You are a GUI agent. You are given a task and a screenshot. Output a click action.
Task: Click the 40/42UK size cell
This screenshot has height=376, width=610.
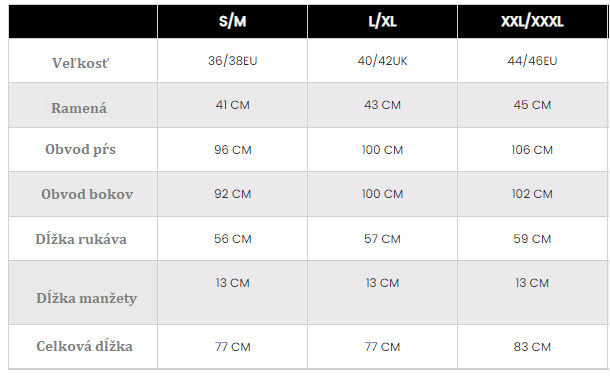(382, 61)
